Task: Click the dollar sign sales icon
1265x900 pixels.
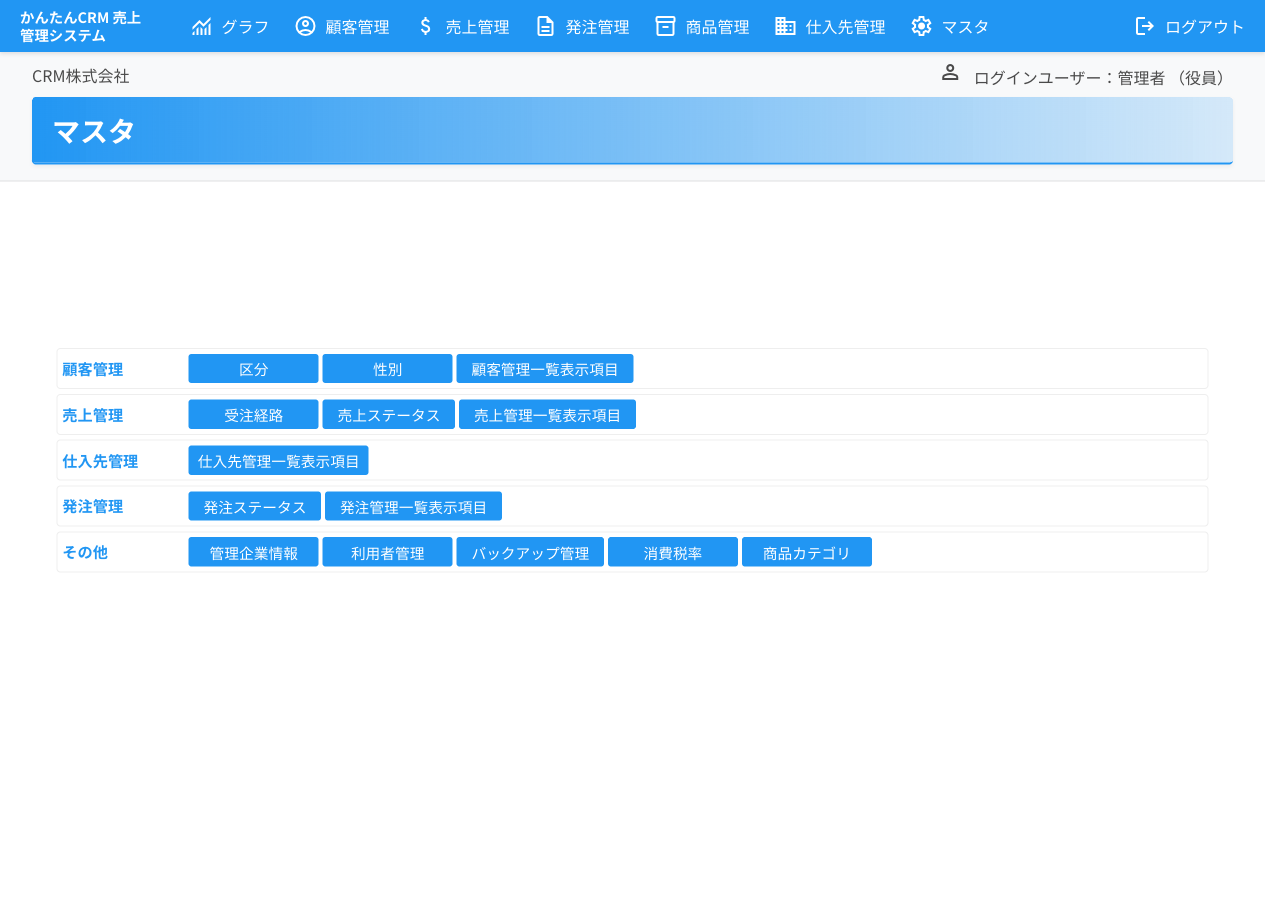Action: tap(425, 27)
